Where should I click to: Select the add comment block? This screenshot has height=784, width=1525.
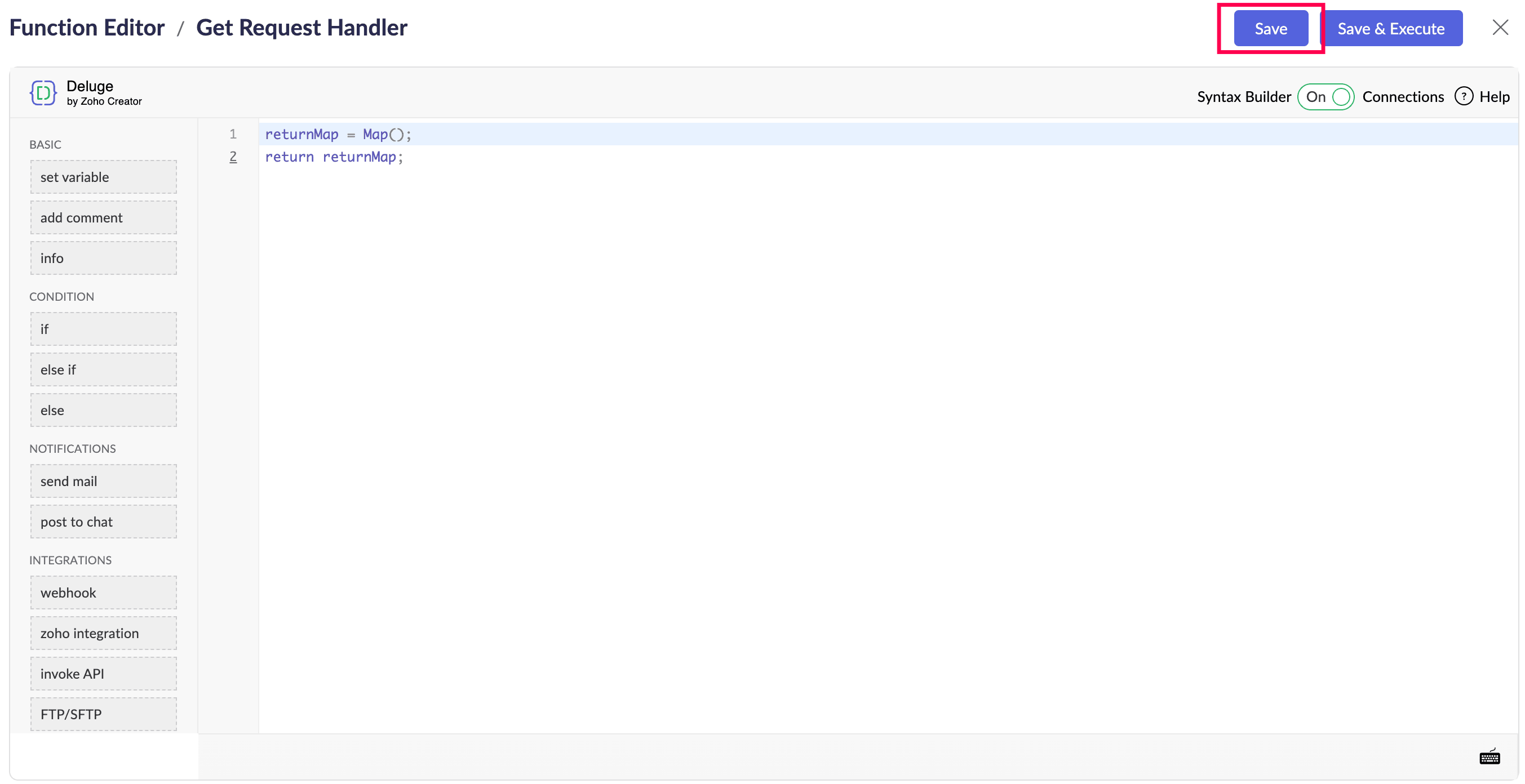click(x=104, y=217)
